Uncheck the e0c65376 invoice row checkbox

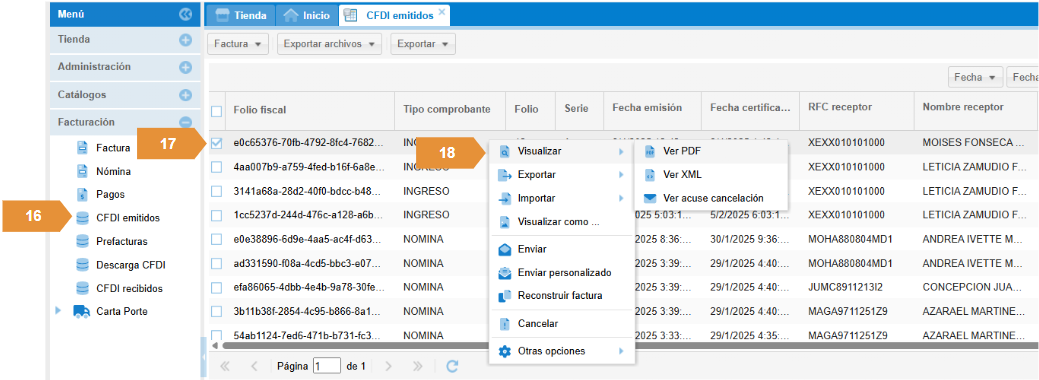[x=217, y=143]
